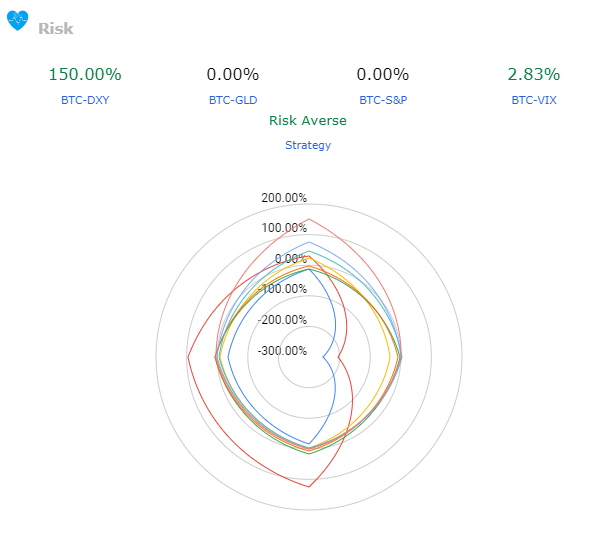Click the 2.83% BTC-VIX value

pos(534,75)
